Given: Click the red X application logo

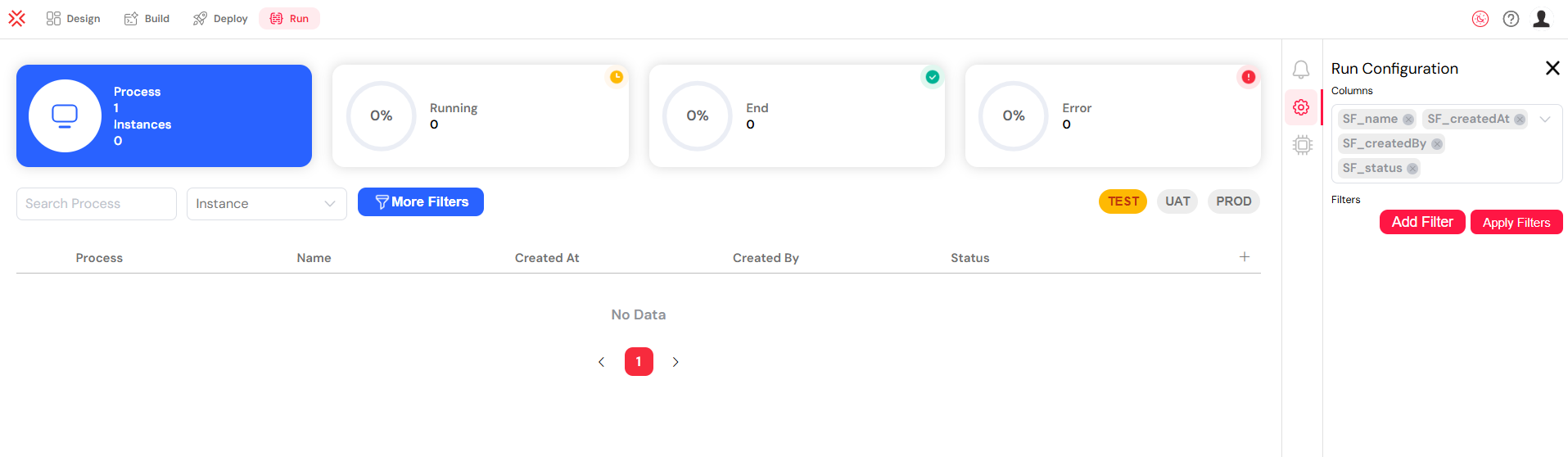Looking at the screenshot, I should [x=16, y=18].
